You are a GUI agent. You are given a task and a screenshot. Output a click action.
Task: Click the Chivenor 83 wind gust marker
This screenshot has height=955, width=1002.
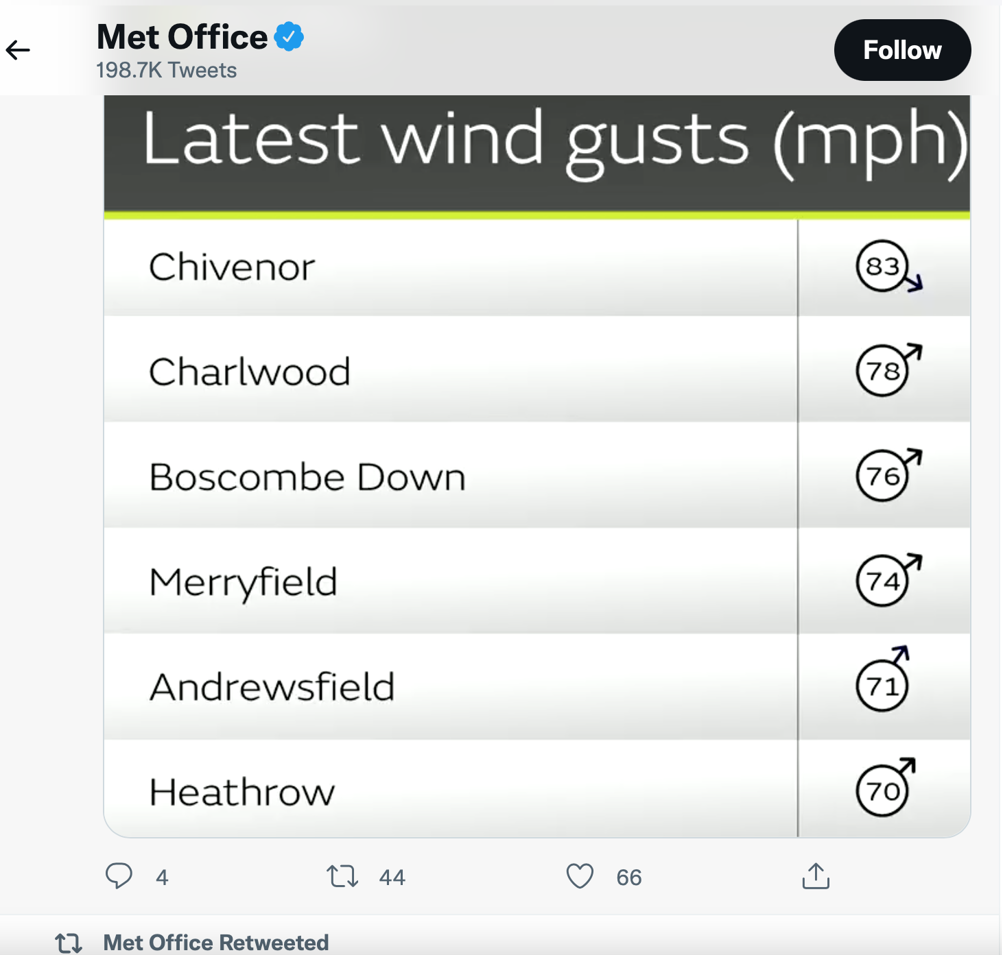(888, 267)
